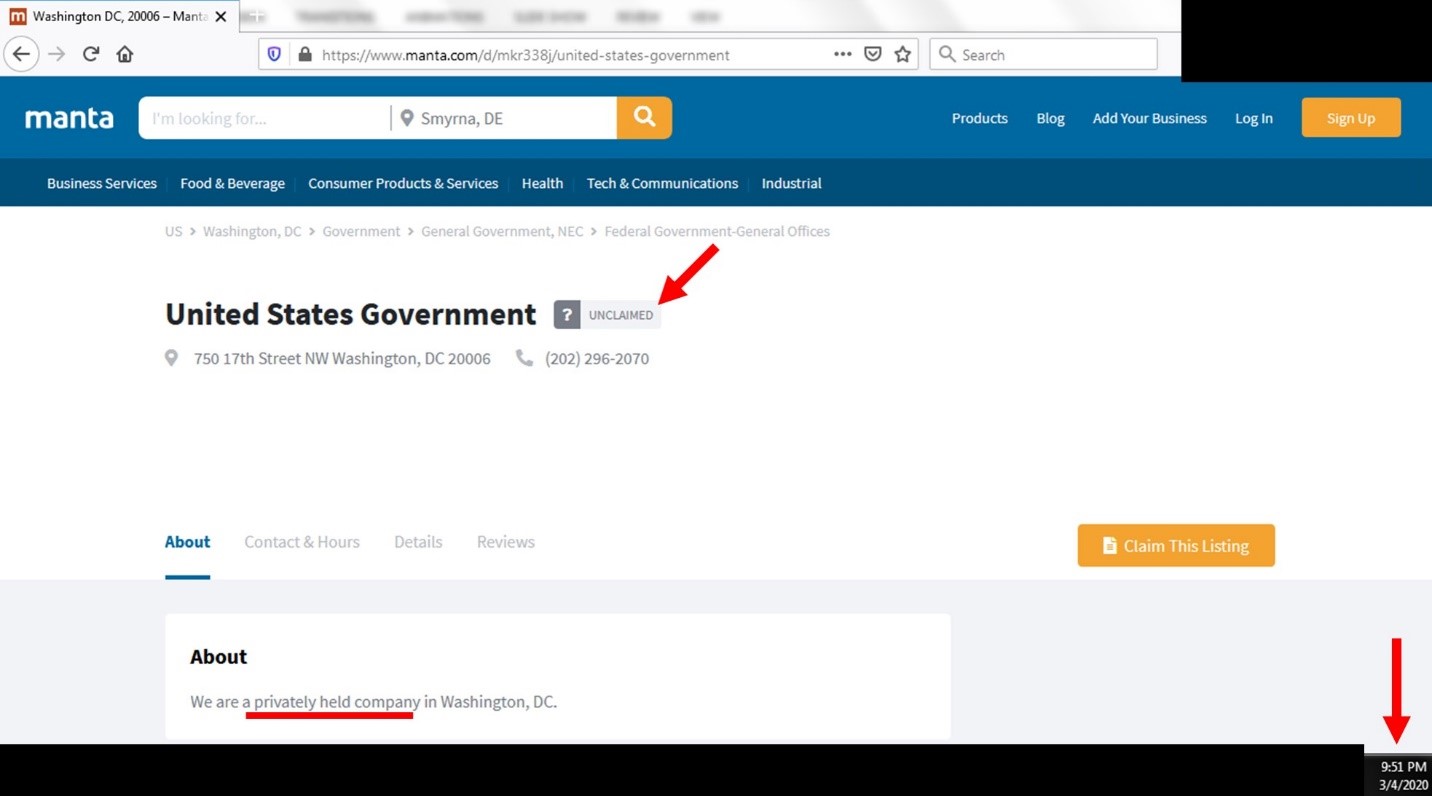1432x796 pixels.
Task: Open the Reviews tab
Action: point(505,542)
